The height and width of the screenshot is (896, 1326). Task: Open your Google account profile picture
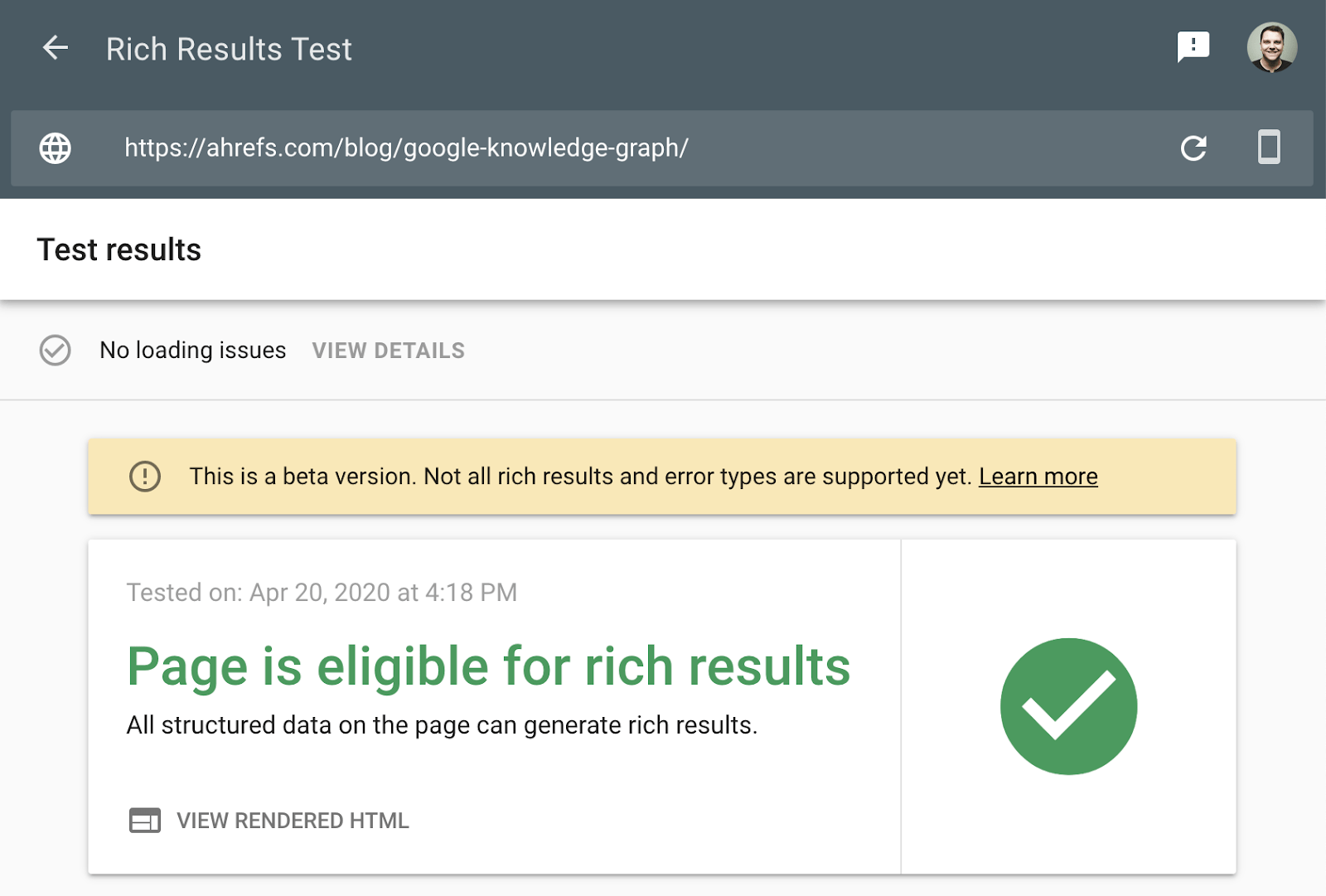tap(1270, 47)
